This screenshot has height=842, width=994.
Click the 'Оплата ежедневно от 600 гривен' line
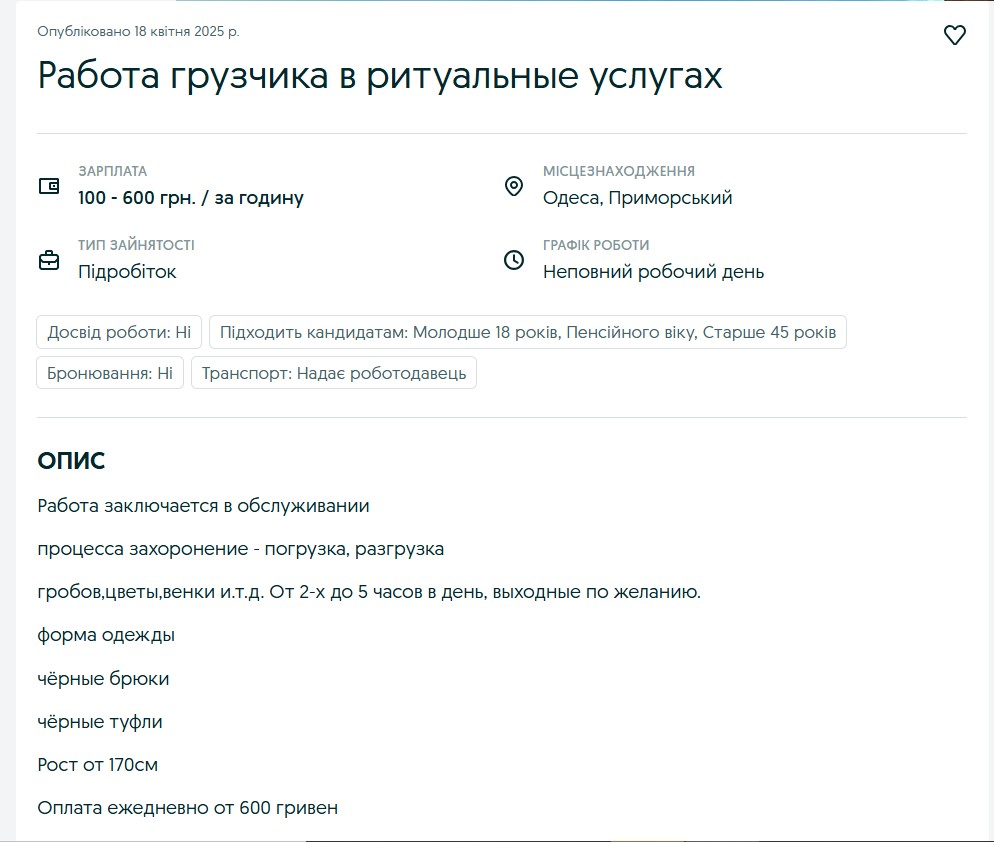(187, 808)
